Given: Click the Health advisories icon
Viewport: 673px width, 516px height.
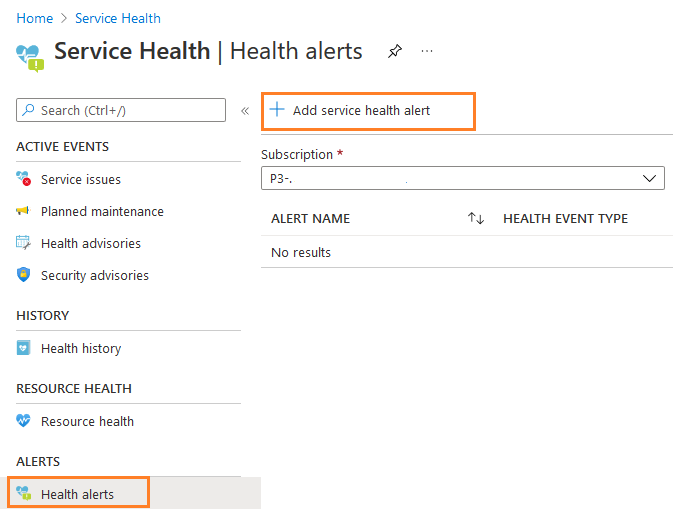Looking at the screenshot, I should click(24, 243).
